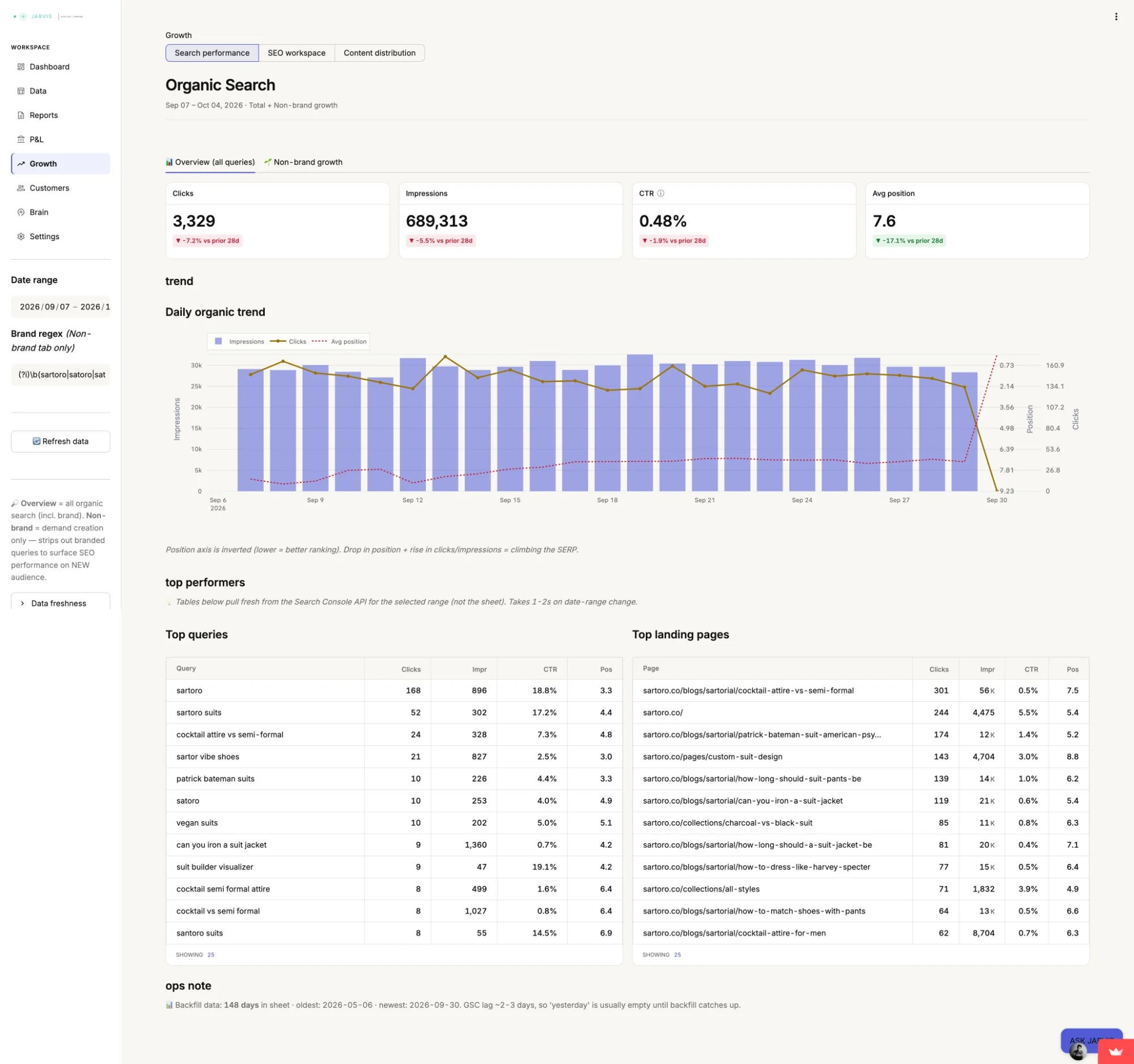Screen dimensions: 1134x1064
Task: Click the Data table icon in sidebar
Action: pos(21,91)
